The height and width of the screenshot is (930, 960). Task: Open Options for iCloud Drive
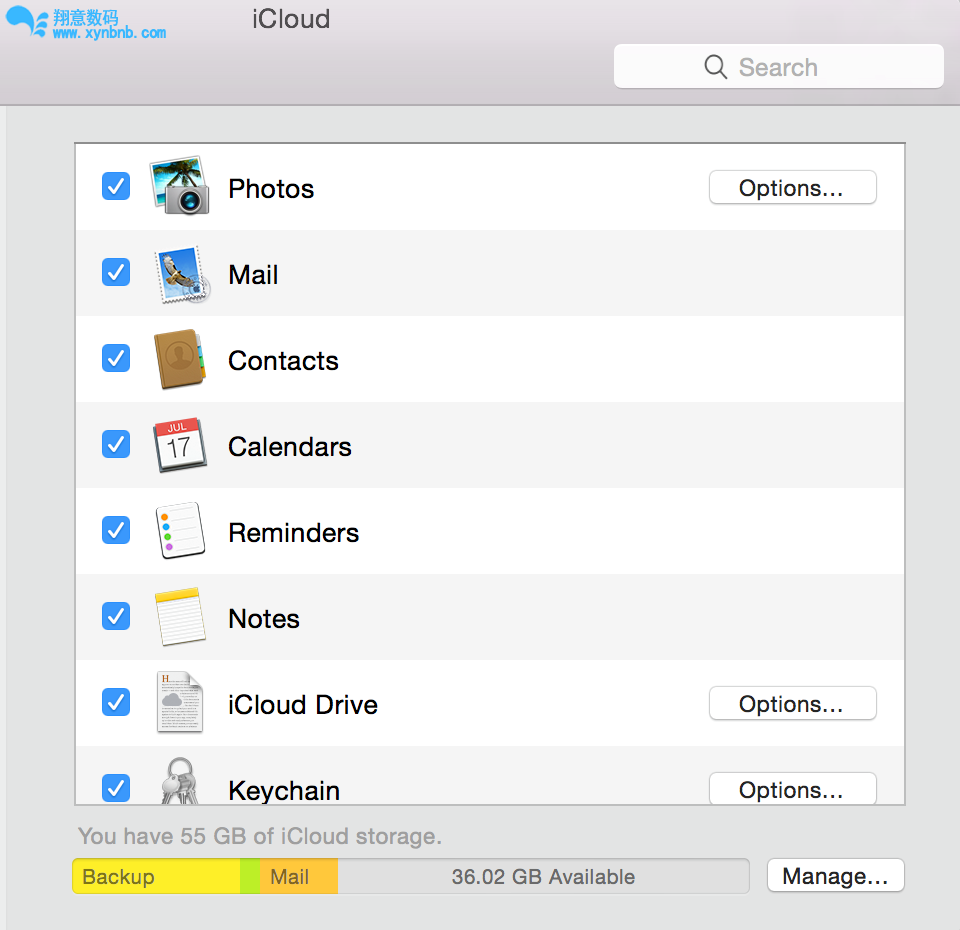pyautogui.click(x=792, y=703)
